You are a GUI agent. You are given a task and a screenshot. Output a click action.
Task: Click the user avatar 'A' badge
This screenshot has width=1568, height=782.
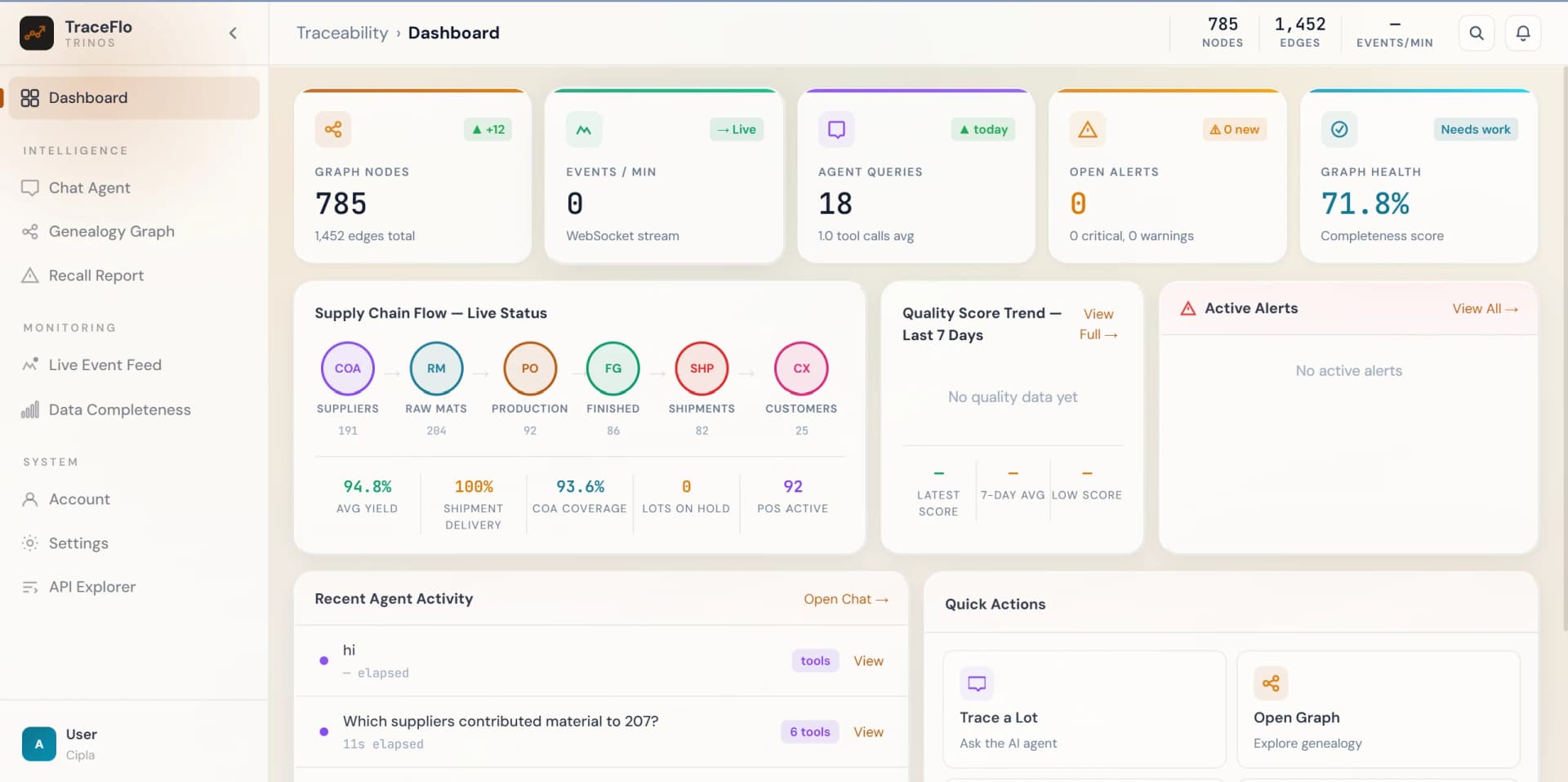39,744
